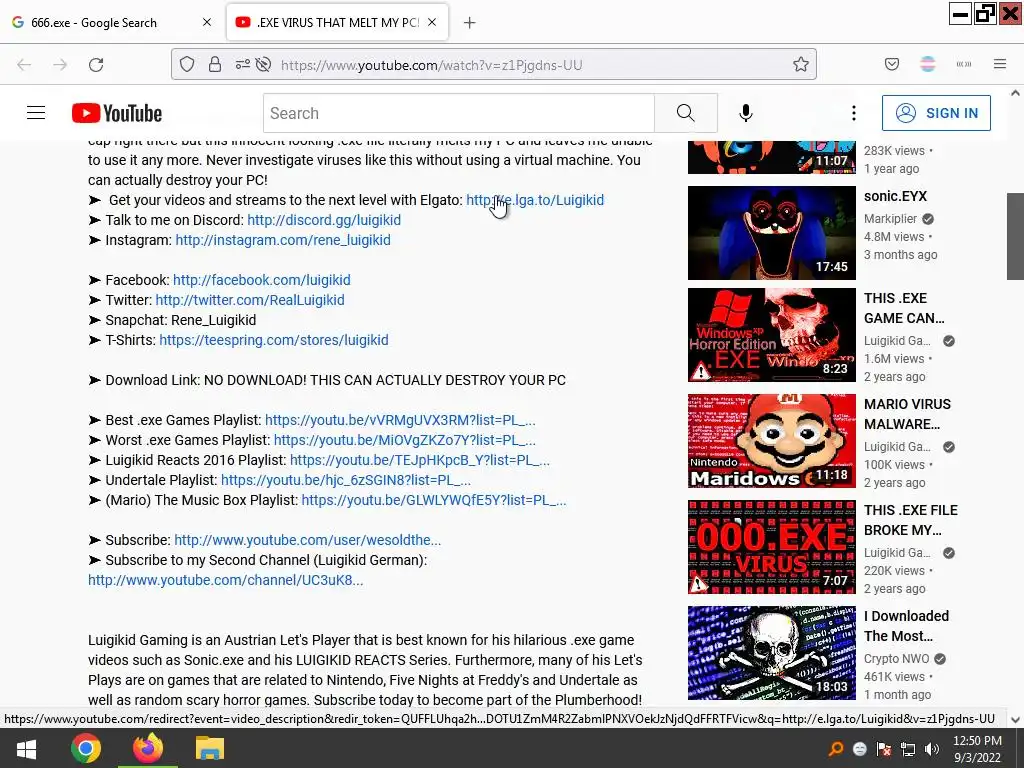The width and height of the screenshot is (1024, 768).
Task: Open the I Downloaded The Most... title
Action: point(906,626)
